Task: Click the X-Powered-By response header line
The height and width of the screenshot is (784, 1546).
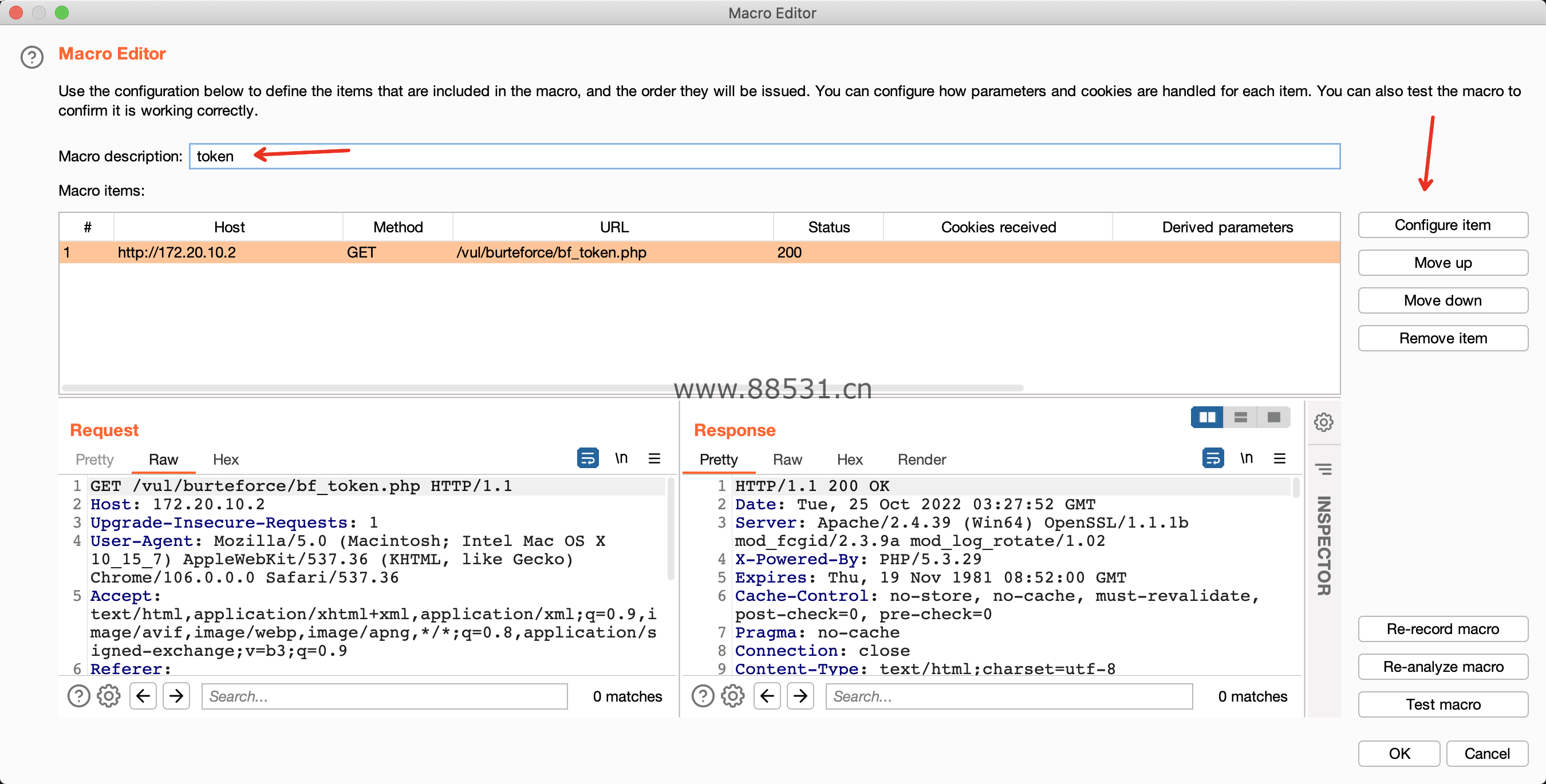Action: [x=859, y=559]
